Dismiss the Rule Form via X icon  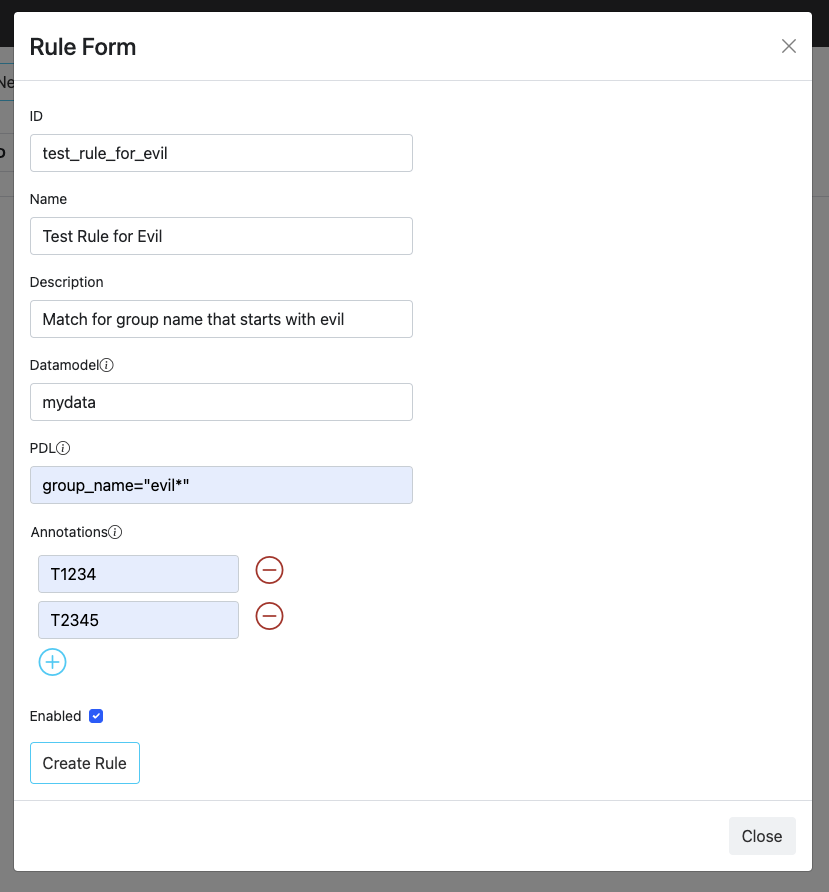pos(789,46)
